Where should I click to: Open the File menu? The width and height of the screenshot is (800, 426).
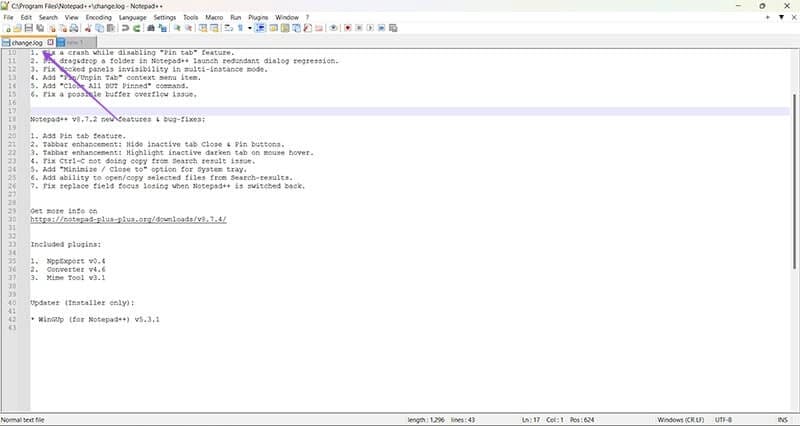8,17
